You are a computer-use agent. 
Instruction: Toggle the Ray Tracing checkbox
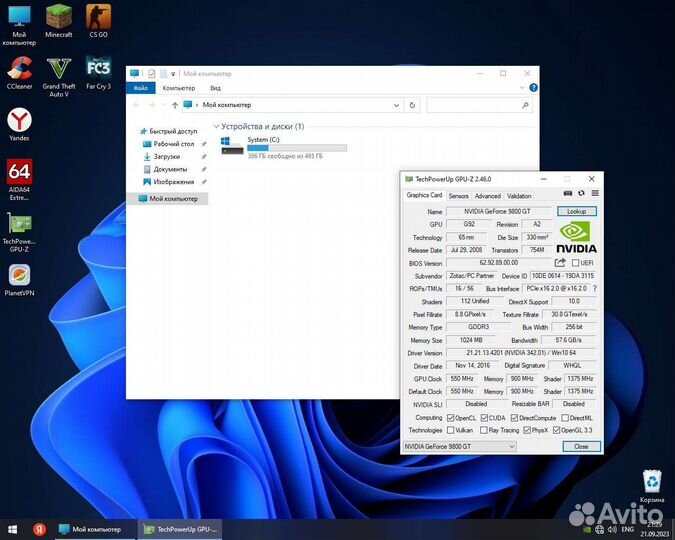tap(484, 430)
